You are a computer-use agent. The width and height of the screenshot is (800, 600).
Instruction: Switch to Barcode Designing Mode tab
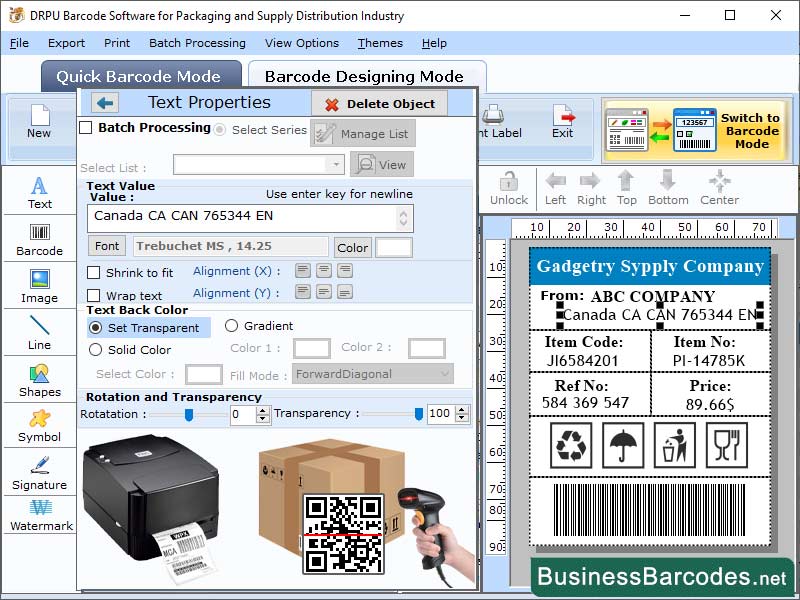click(363, 76)
